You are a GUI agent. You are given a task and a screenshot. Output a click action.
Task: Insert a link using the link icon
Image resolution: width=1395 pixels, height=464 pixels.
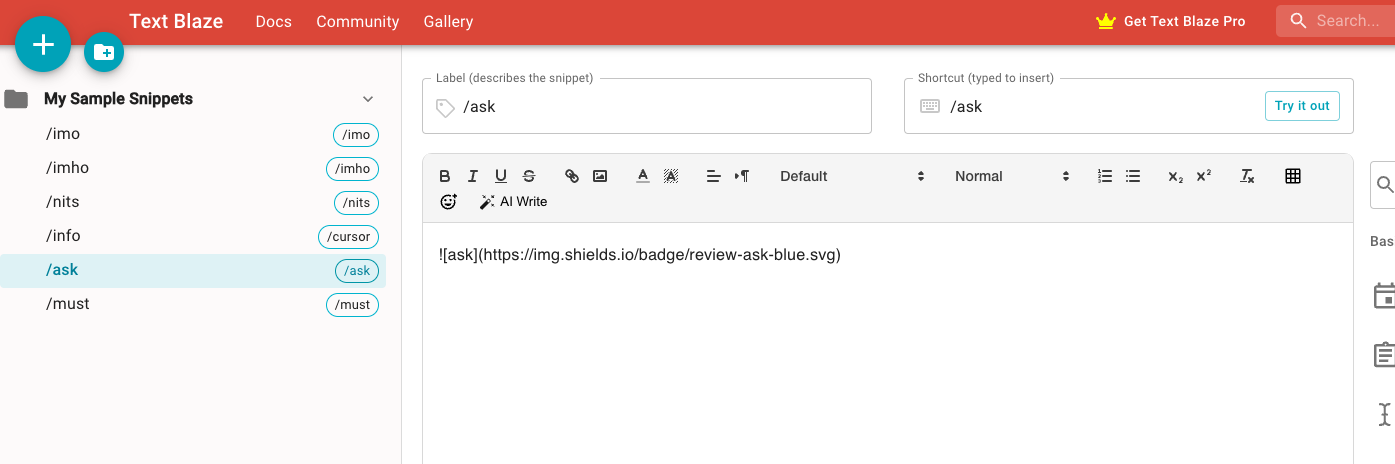[572, 176]
